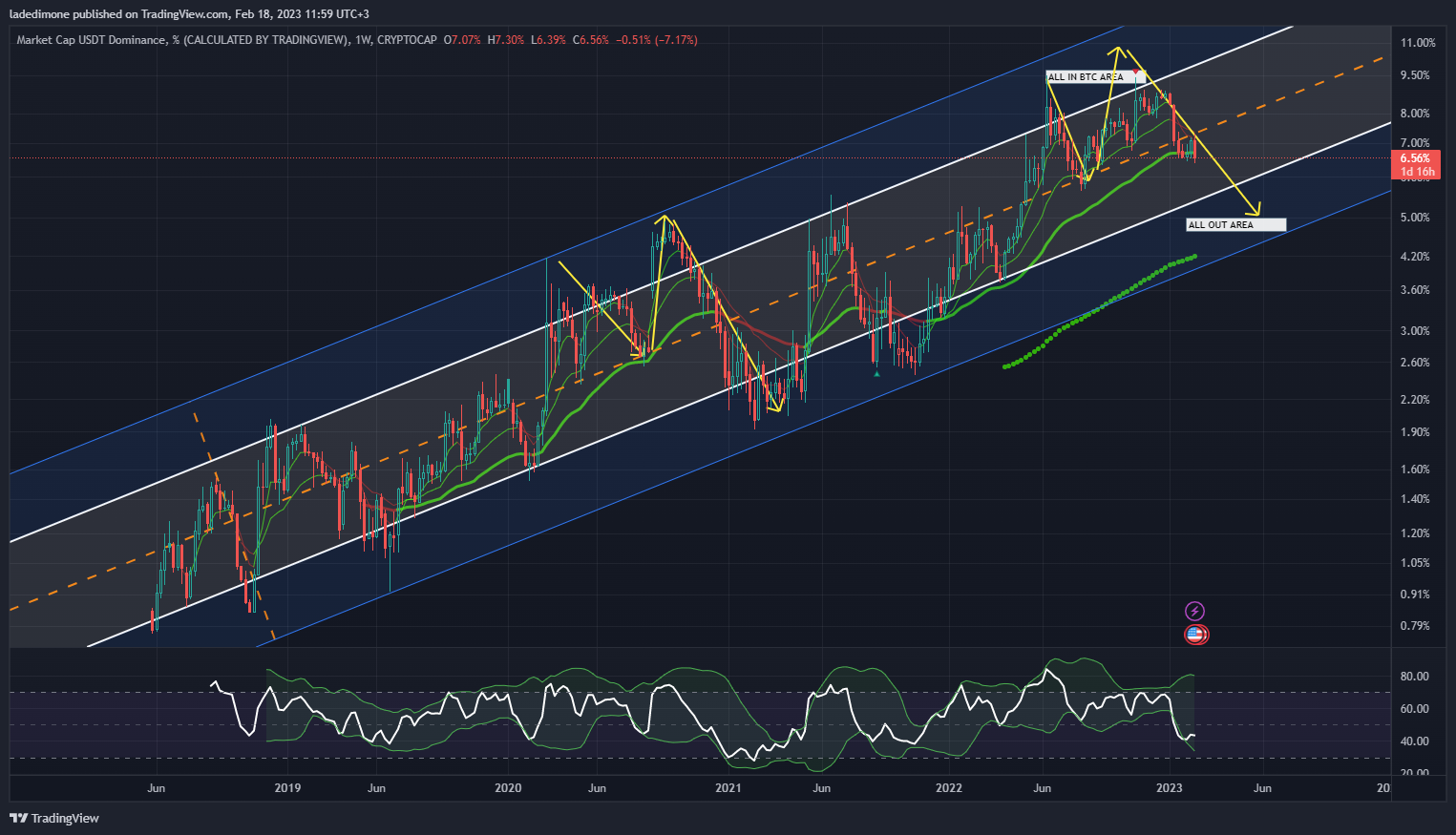The height and width of the screenshot is (835, 1456).
Task: Click the 1.20% price axis label
Action: point(1415,533)
